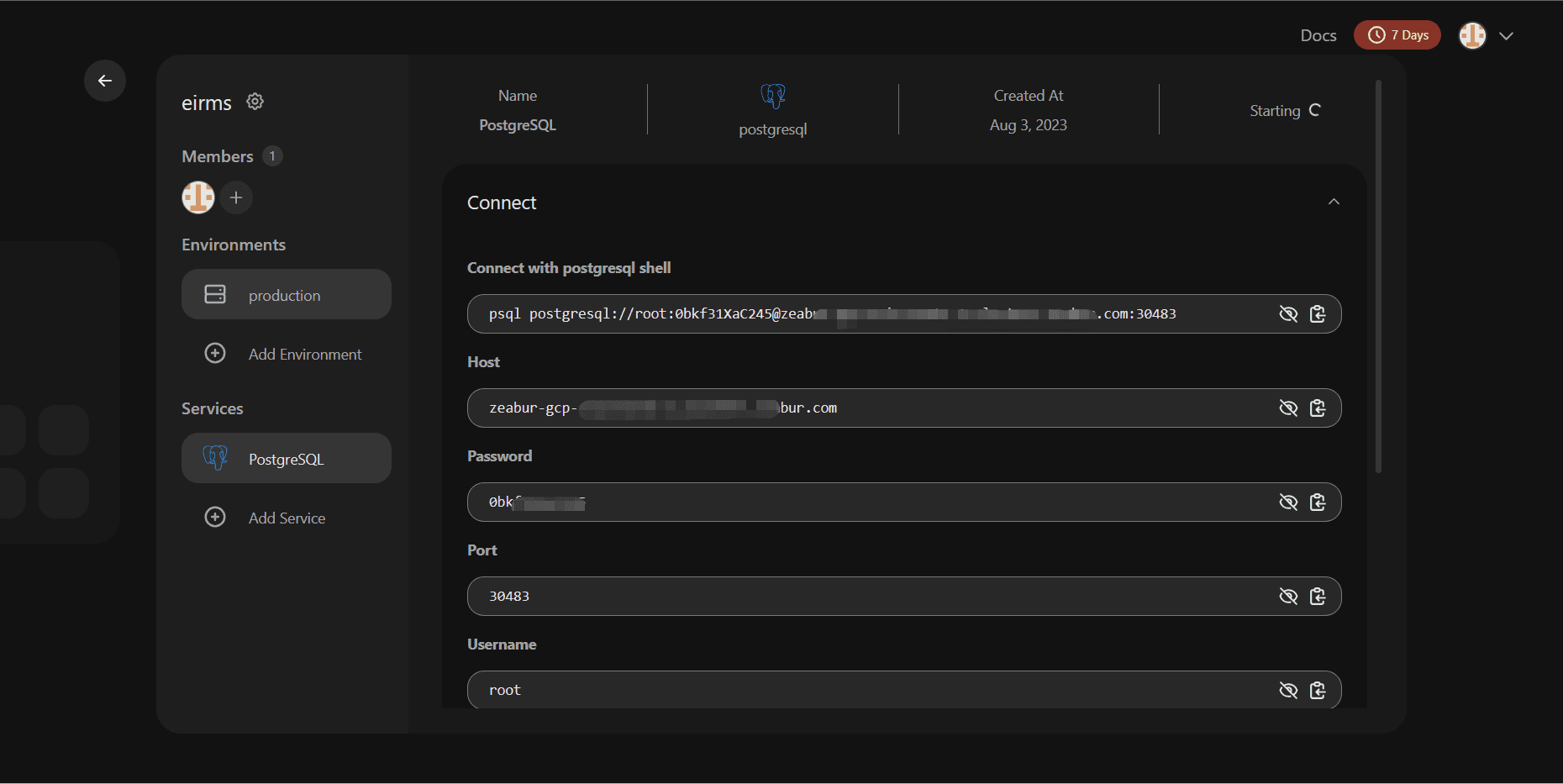Viewport: 1563px width, 784px height.
Task: Select the PostgreSQL service
Action: [287, 458]
